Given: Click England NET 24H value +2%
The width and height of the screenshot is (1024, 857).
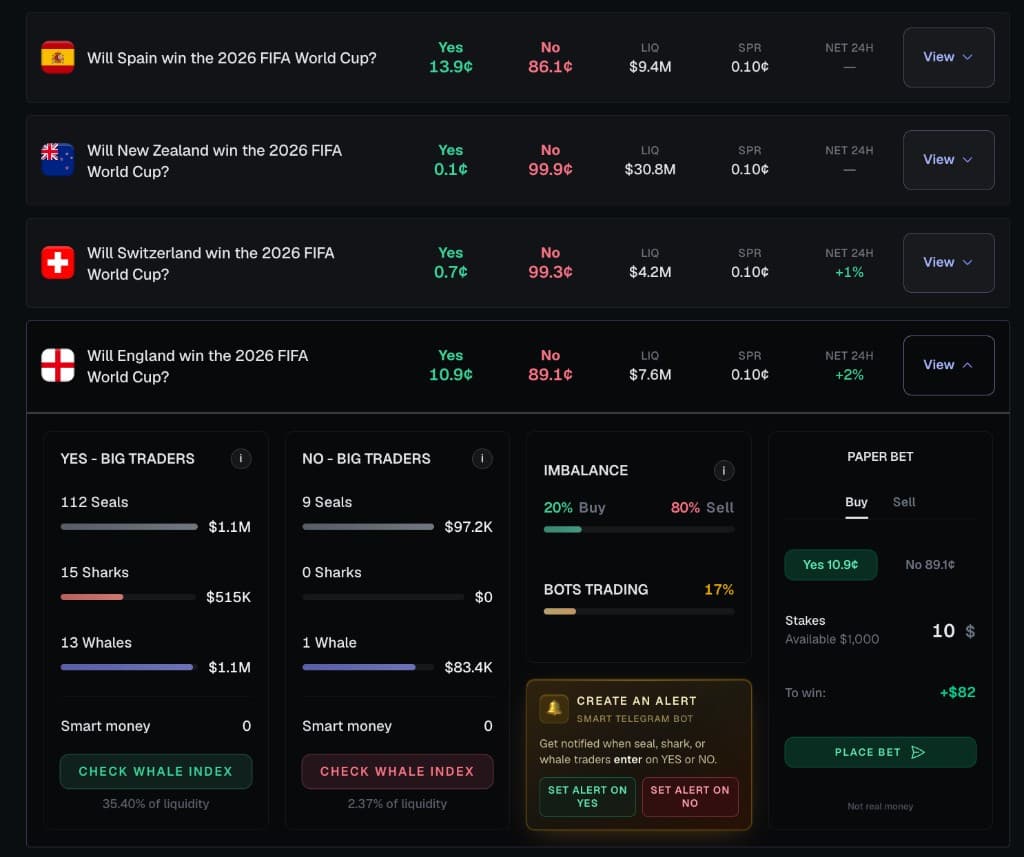Looking at the screenshot, I should 849,375.
